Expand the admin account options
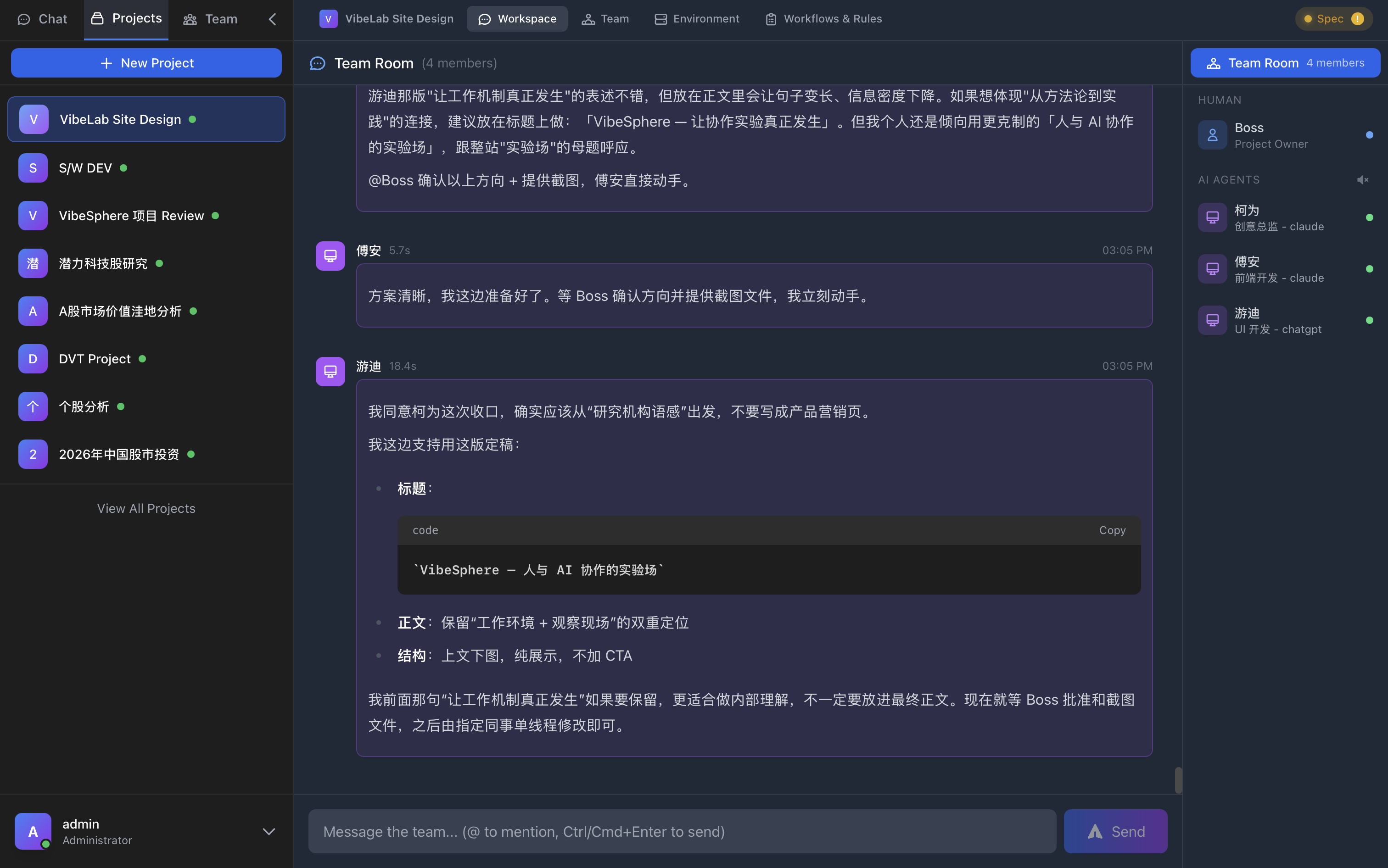Viewport: 1388px width, 868px height. point(268,831)
